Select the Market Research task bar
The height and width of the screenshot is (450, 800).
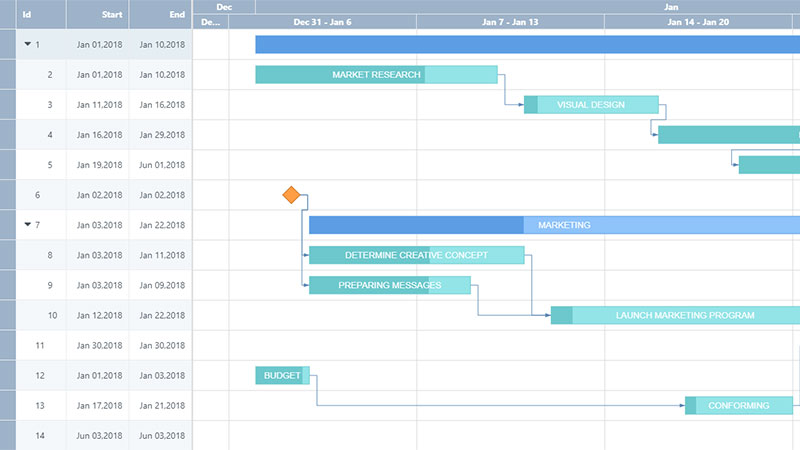pyautogui.click(x=377, y=74)
